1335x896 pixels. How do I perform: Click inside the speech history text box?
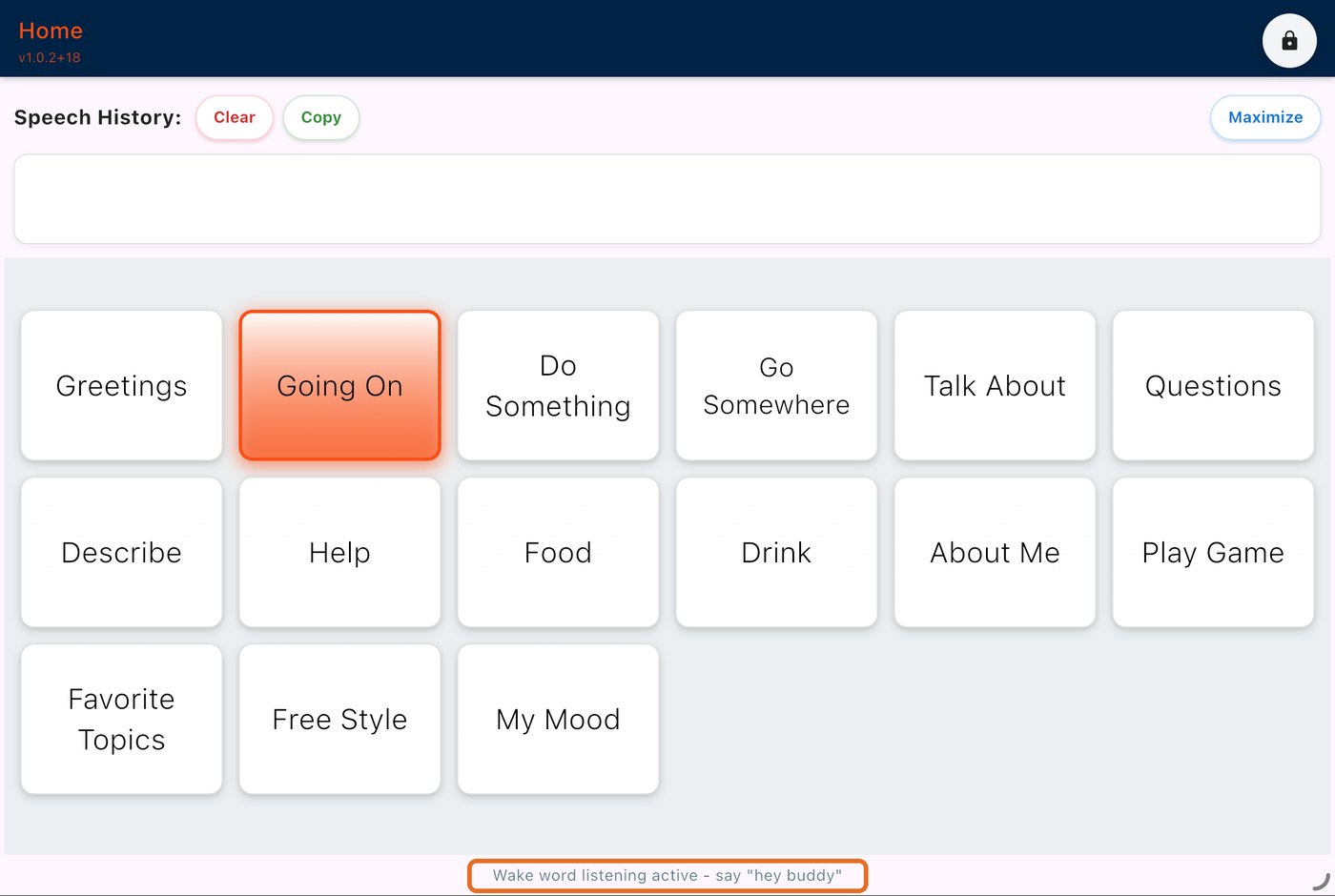pyautogui.click(x=667, y=198)
